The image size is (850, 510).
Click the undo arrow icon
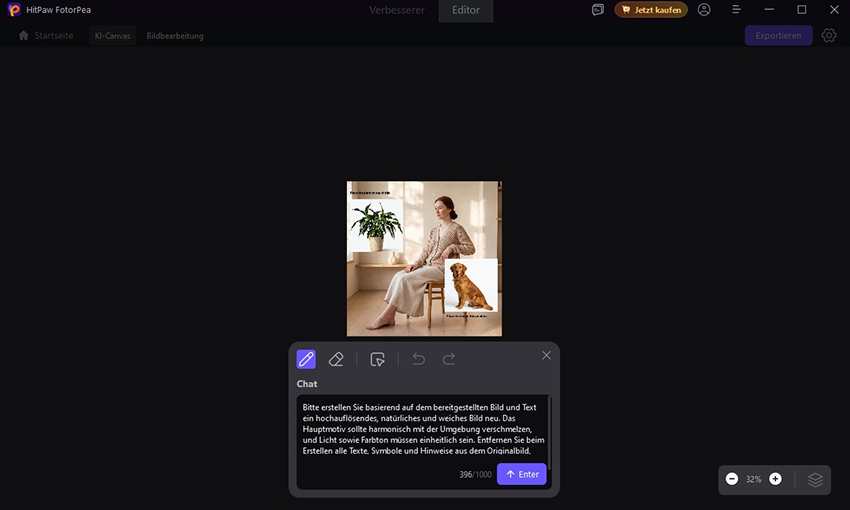pyautogui.click(x=418, y=359)
